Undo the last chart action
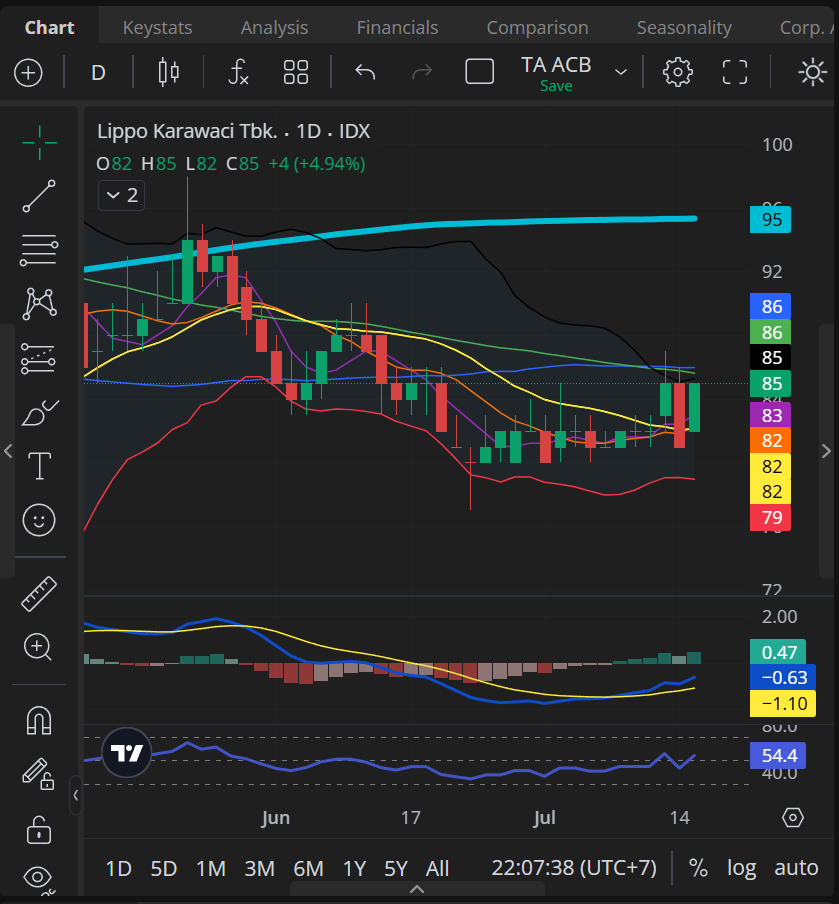Screen dimensions: 839x904 [x=365, y=73]
